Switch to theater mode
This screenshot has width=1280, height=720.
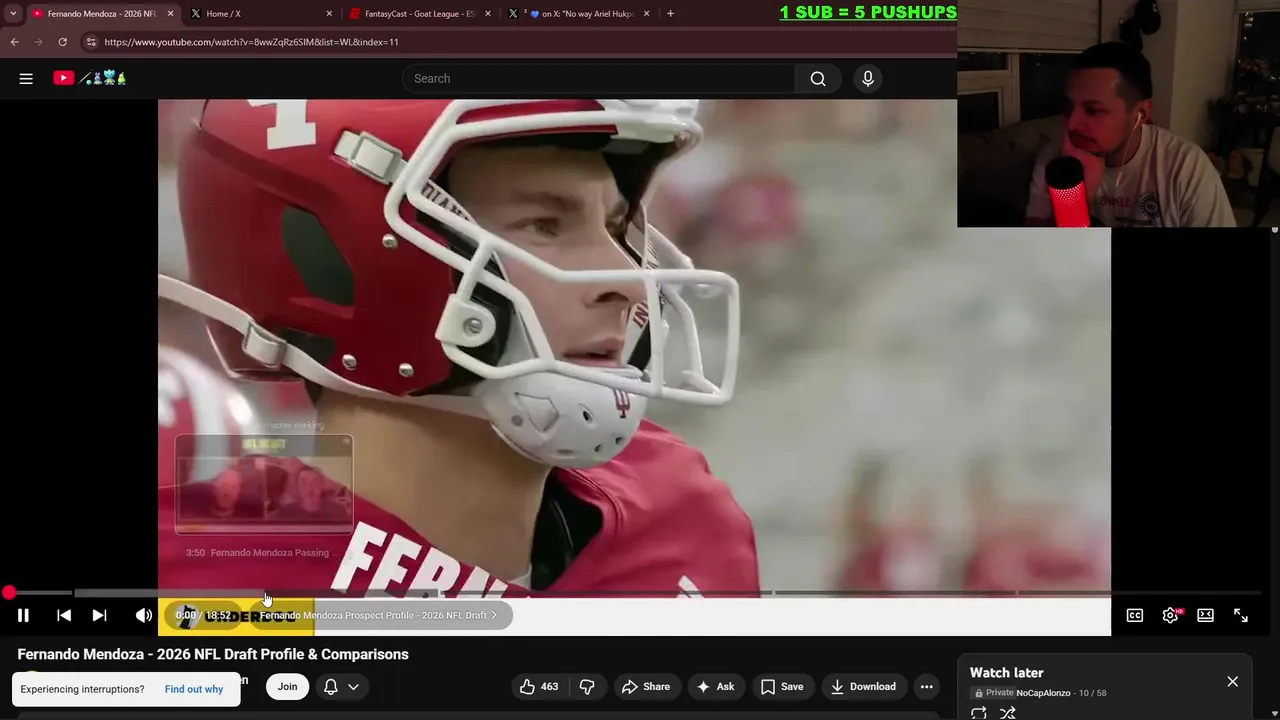1206,615
